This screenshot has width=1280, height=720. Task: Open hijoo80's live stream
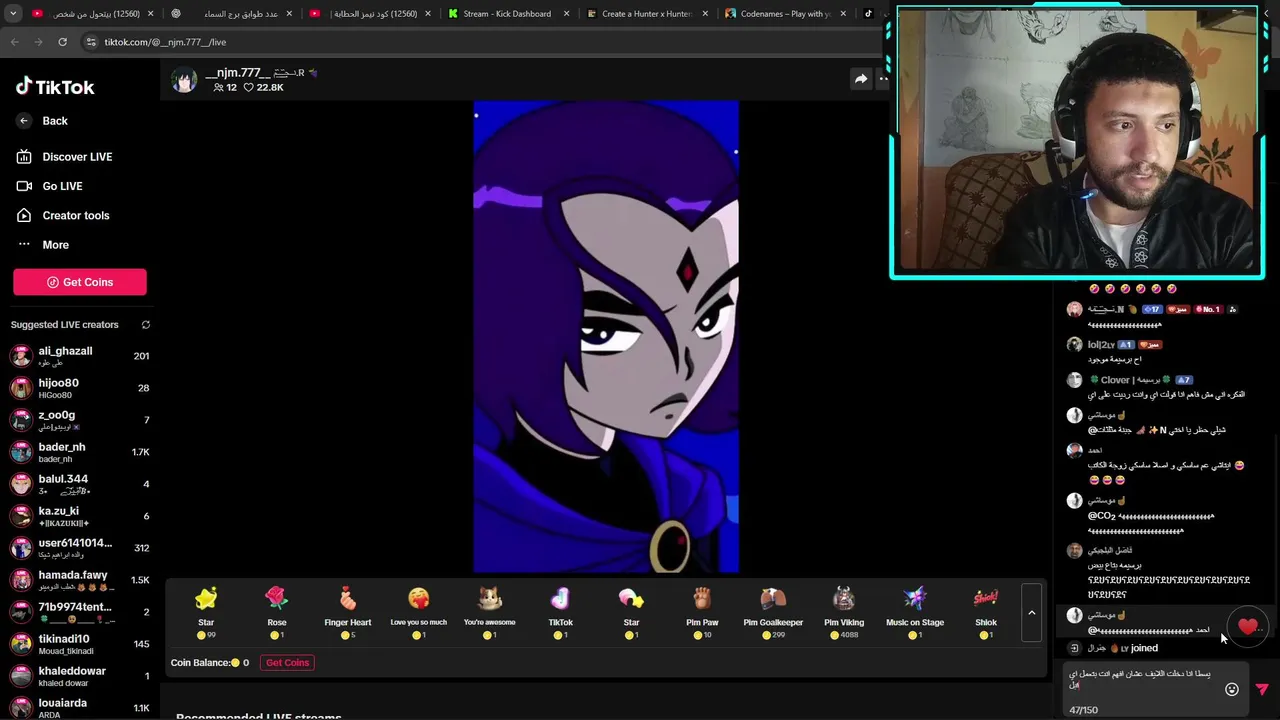pyautogui.click(x=80, y=388)
